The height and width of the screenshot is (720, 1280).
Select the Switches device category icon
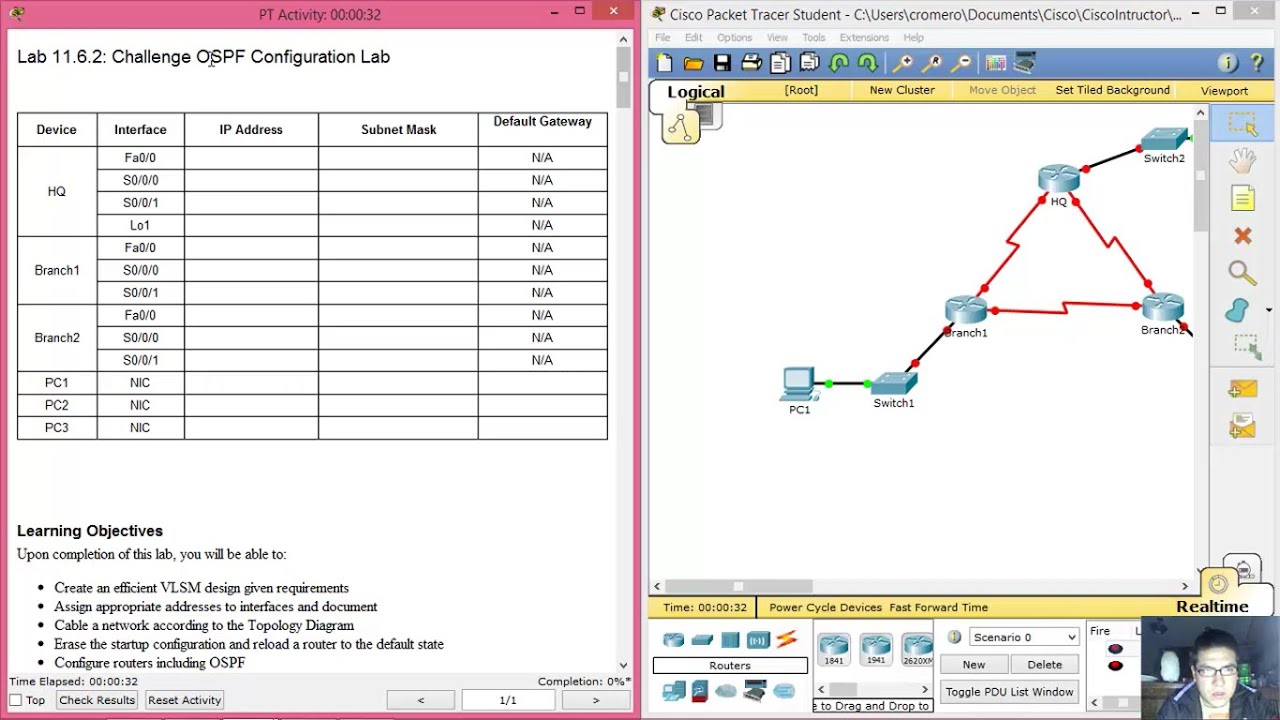(x=702, y=640)
